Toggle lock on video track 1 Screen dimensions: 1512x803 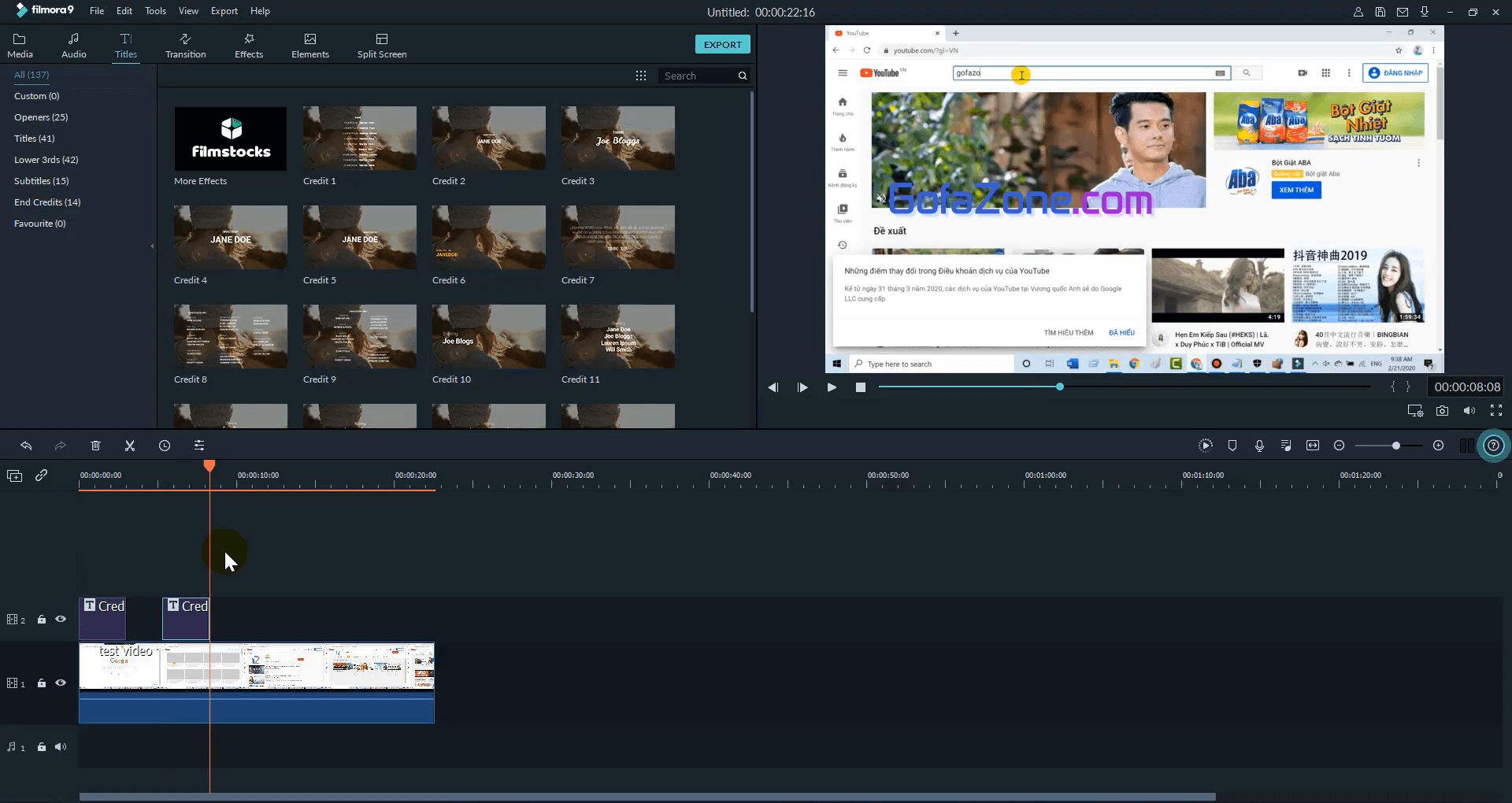pyautogui.click(x=42, y=683)
